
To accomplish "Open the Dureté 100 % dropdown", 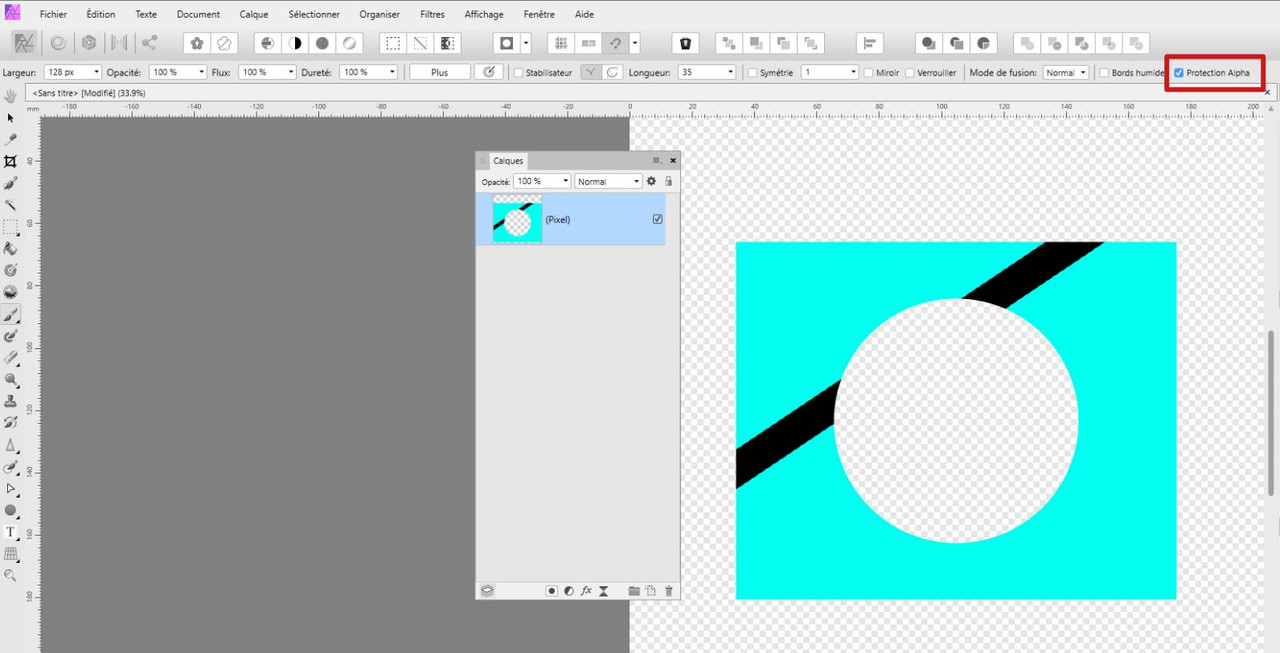I will 391,73.
